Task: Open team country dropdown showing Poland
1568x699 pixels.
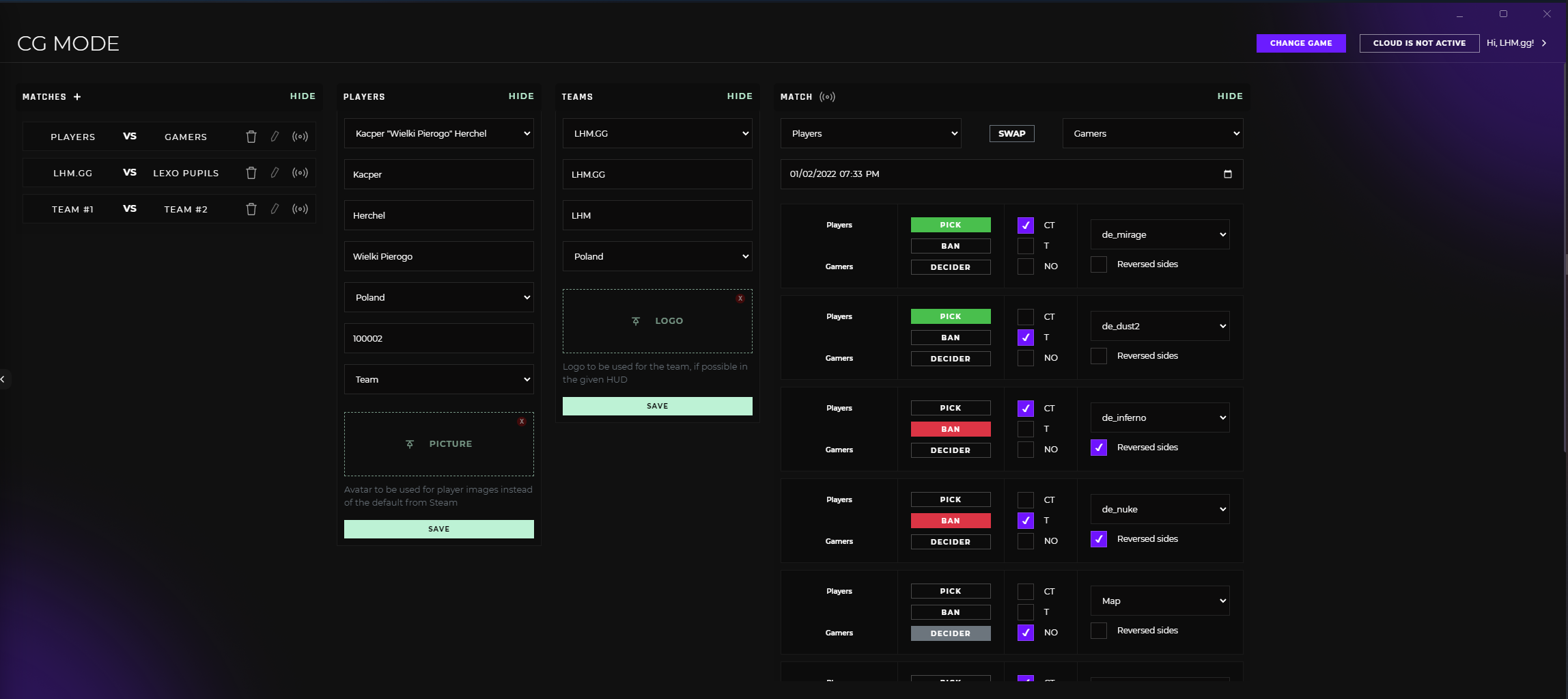Action: tap(658, 256)
